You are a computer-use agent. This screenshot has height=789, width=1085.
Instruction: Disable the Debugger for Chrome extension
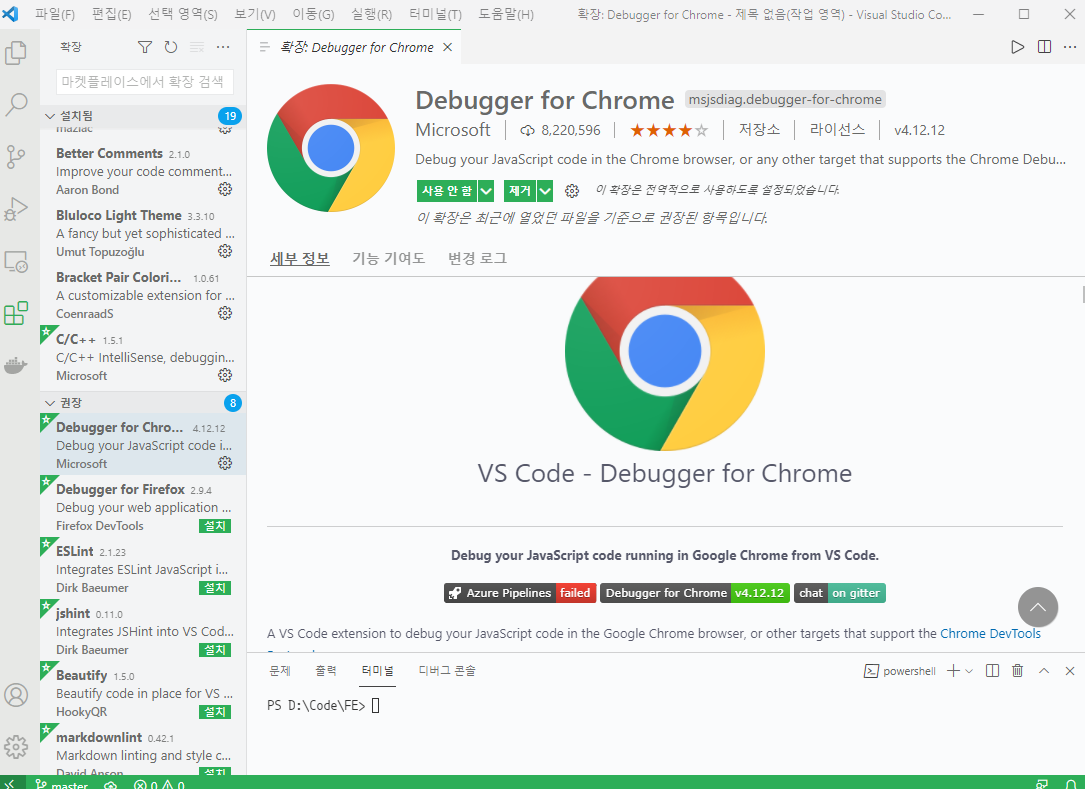click(447, 190)
